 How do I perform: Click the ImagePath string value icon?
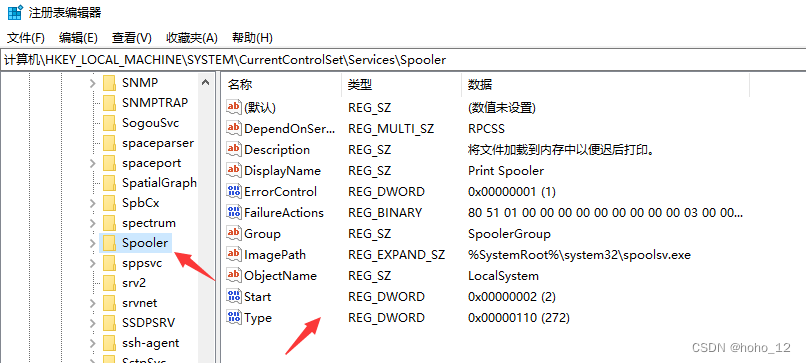(234, 254)
